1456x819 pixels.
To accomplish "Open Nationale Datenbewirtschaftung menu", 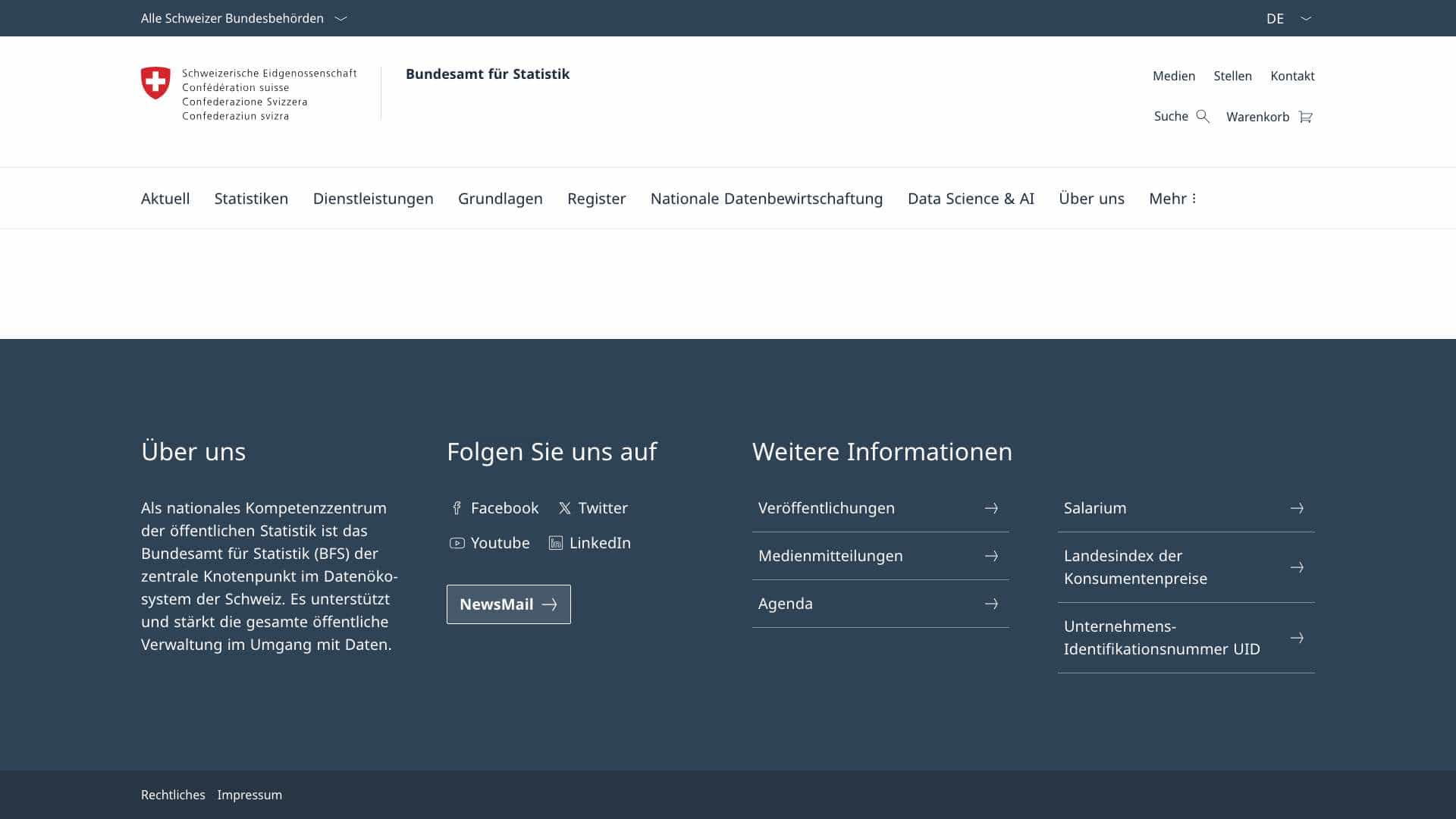I will (767, 199).
